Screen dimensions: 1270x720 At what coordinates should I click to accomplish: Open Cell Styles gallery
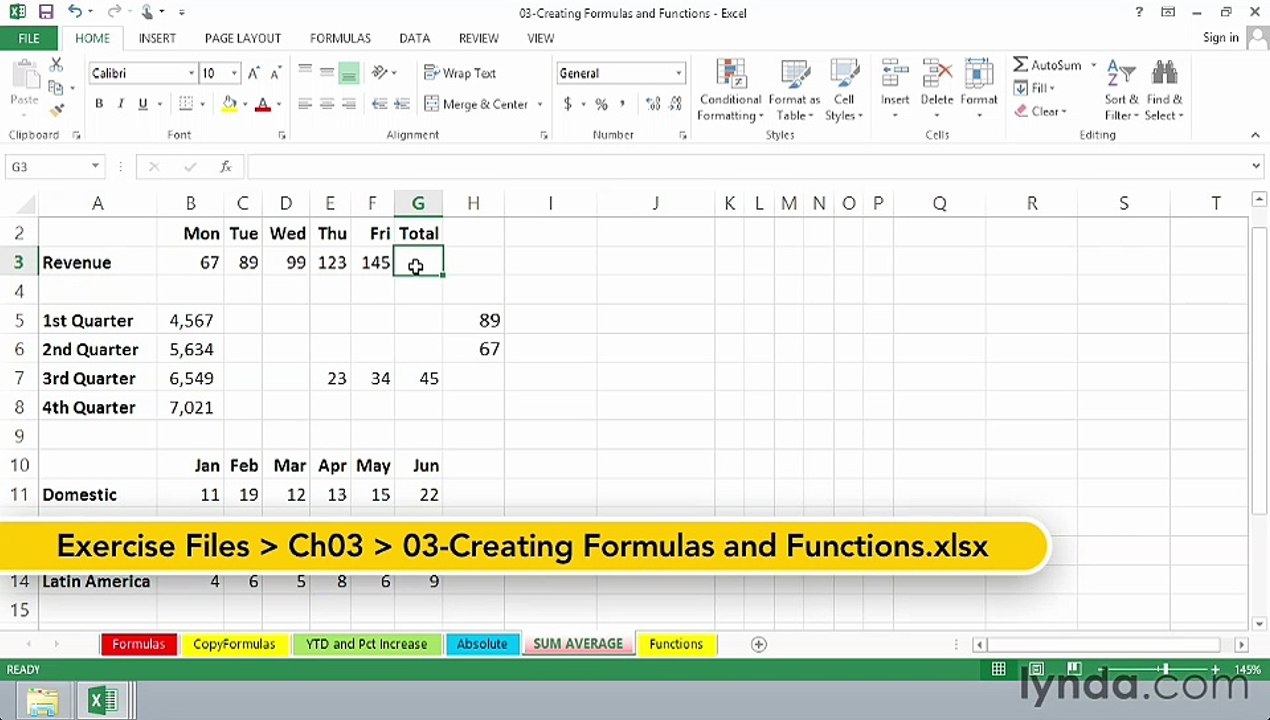coord(844,91)
